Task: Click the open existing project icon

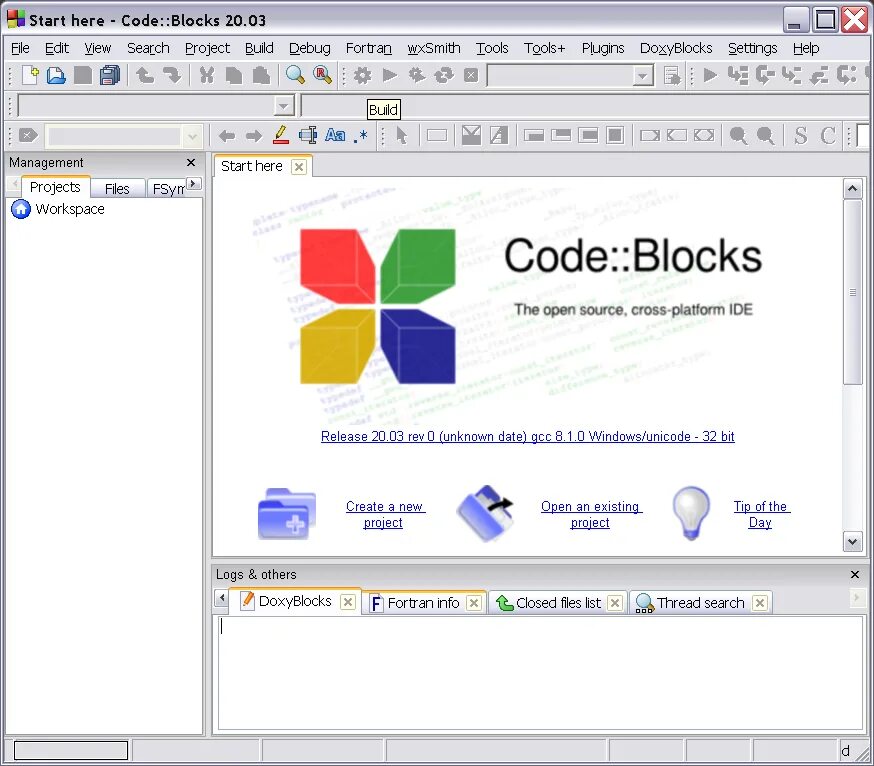Action: (x=485, y=513)
